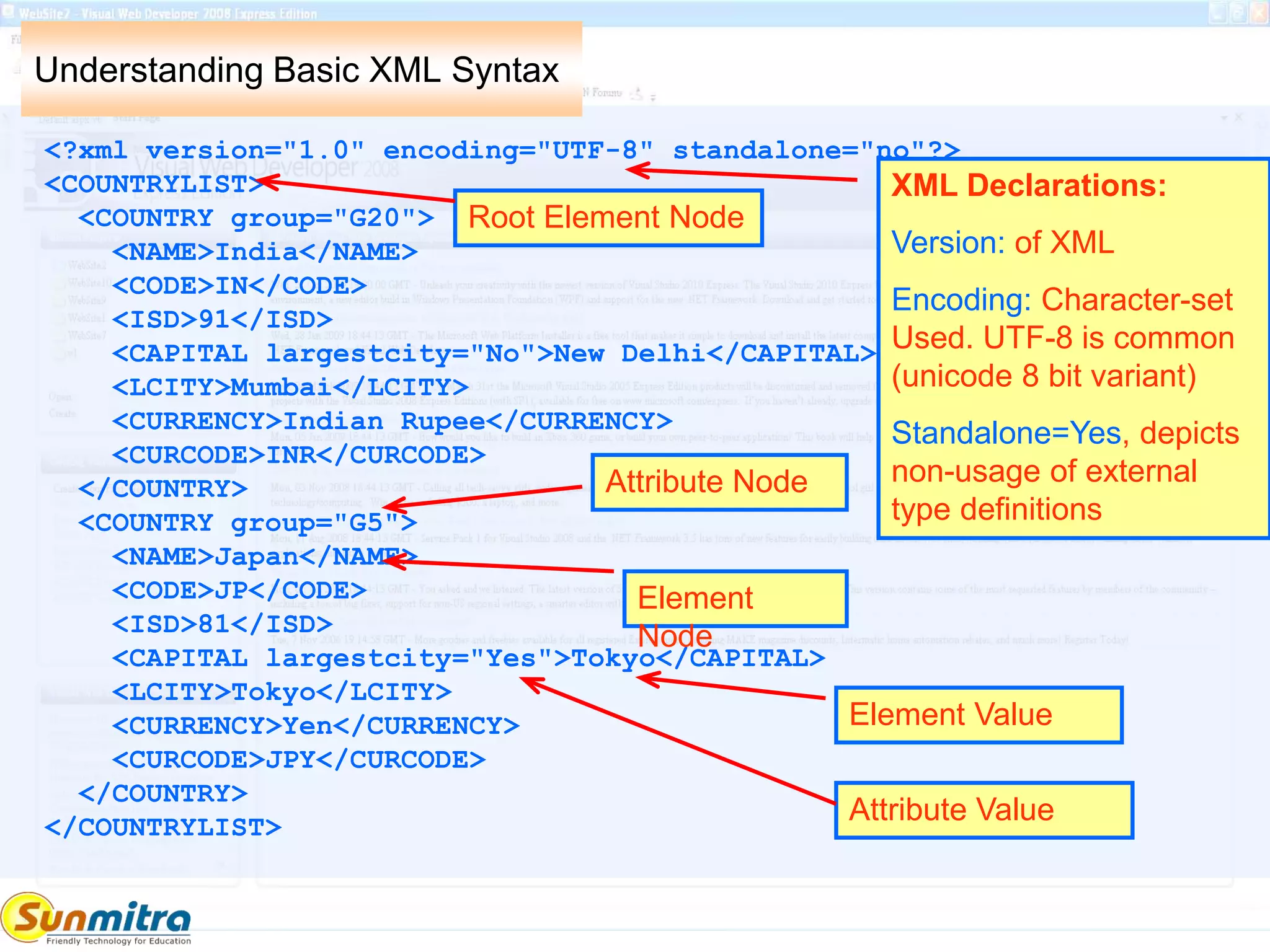Select the opening <COUNTRYLIST> tag
Image resolution: width=1270 pixels, height=952 pixels.
pyautogui.click(x=154, y=184)
